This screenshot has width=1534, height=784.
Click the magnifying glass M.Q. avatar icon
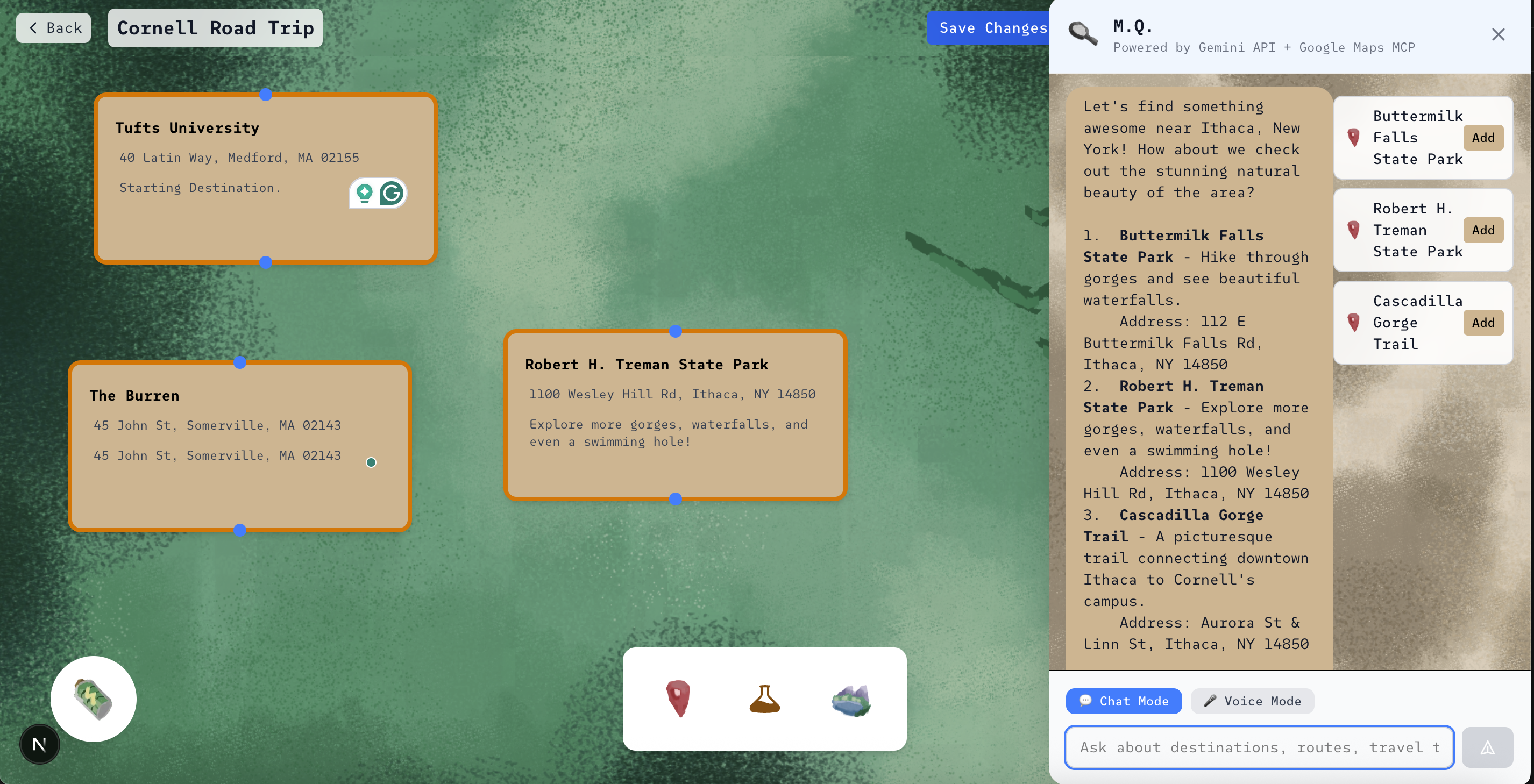pos(1083,34)
